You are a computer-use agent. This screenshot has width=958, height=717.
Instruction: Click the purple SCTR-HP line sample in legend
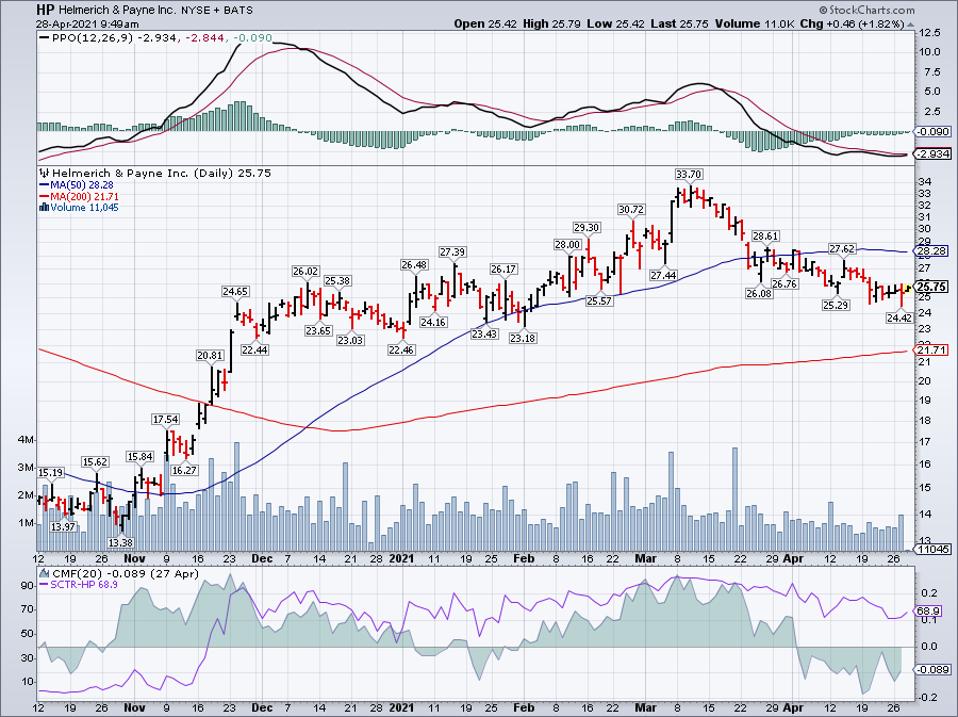tap(44, 585)
